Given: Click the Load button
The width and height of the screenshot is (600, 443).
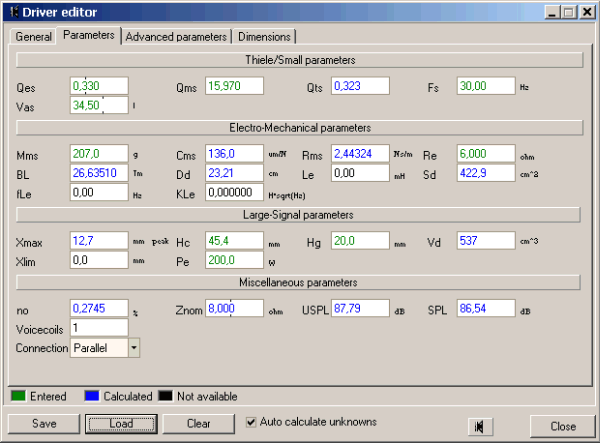Looking at the screenshot, I should (x=120, y=424).
